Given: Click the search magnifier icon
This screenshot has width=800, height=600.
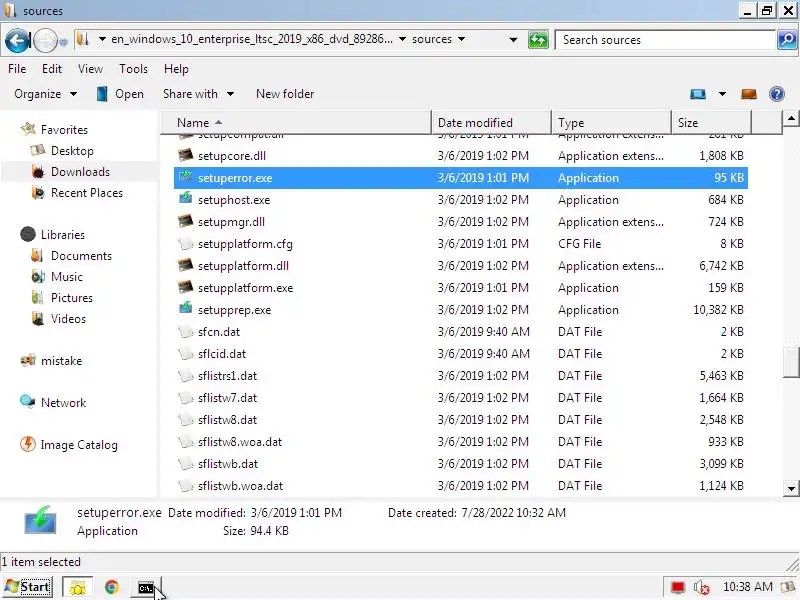Looking at the screenshot, I should click(787, 40).
